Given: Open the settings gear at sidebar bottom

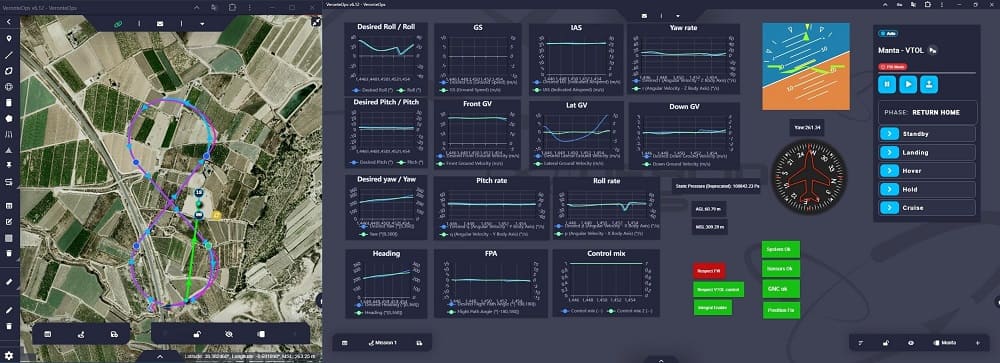Looking at the screenshot, I should point(9,355).
